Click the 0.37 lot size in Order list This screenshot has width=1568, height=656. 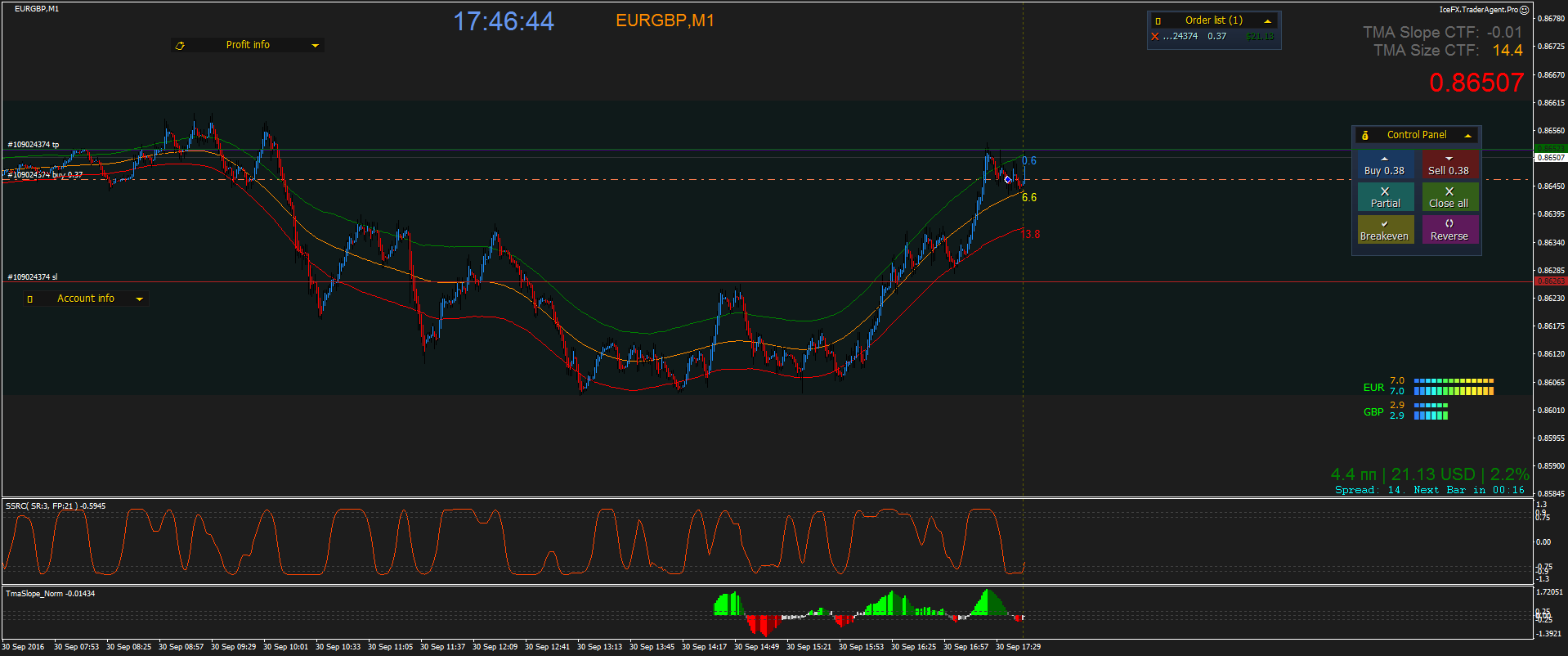[x=1217, y=37]
